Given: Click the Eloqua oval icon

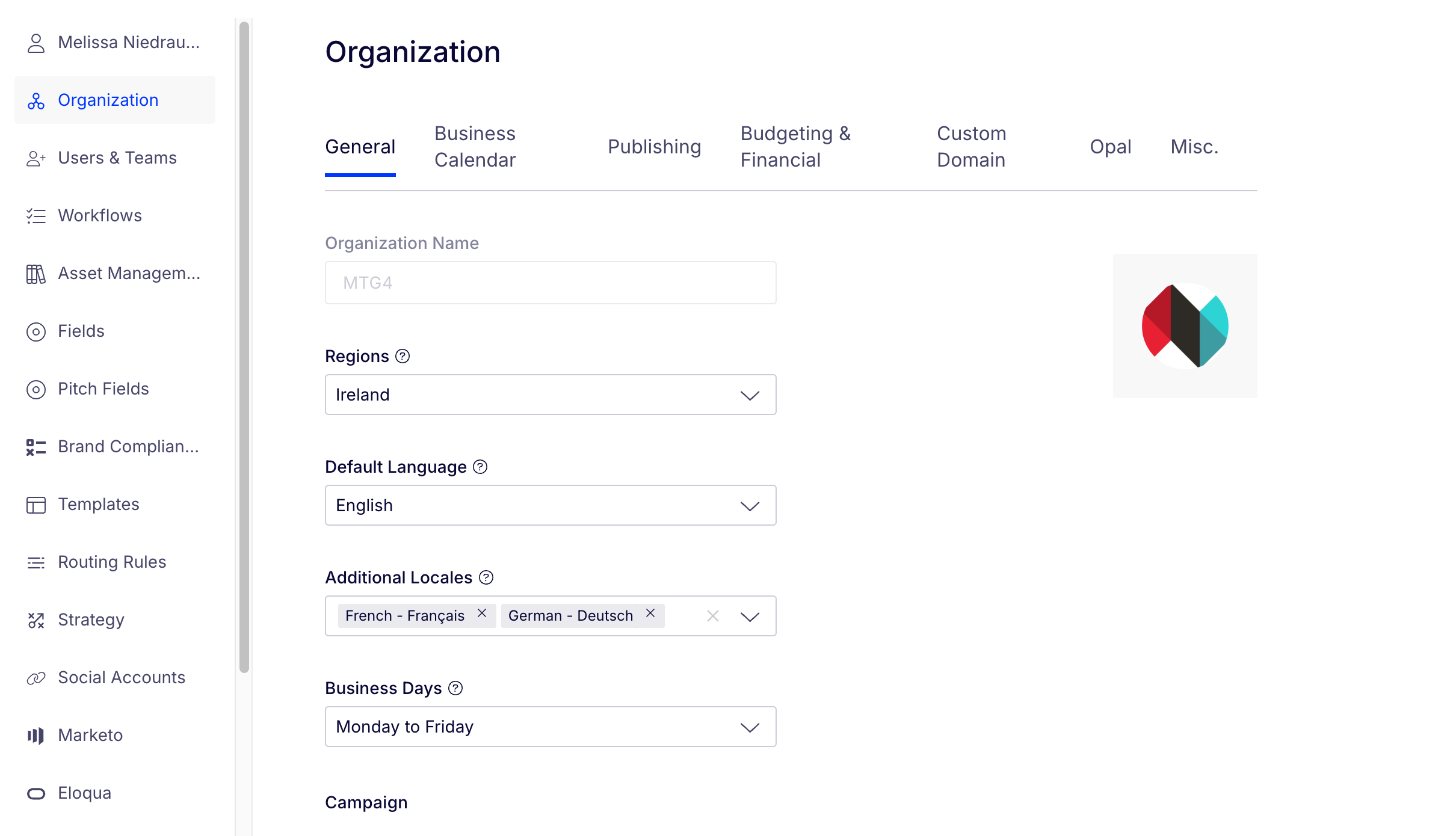Looking at the screenshot, I should coord(36,793).
